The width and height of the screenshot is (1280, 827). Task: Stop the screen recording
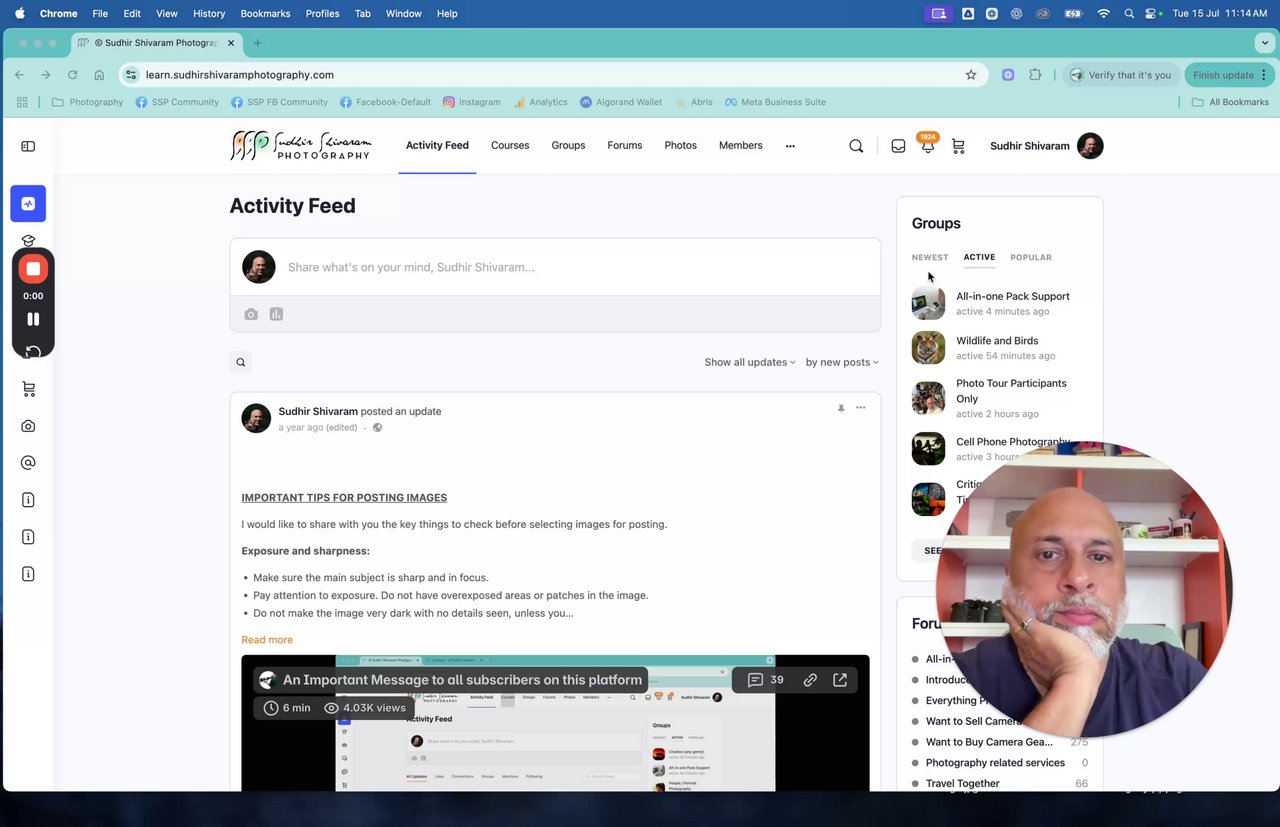[x=33, y=268]
